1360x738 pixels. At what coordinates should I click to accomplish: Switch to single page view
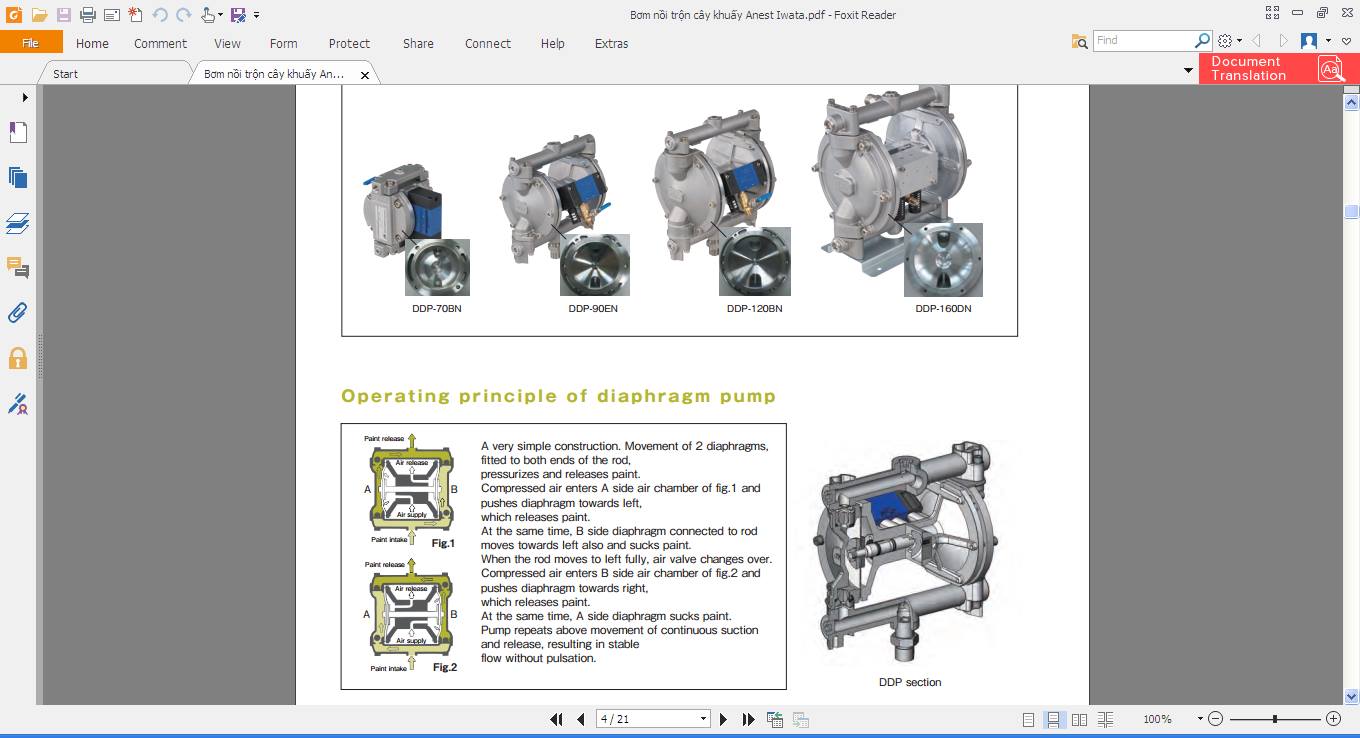(1029, 719)
